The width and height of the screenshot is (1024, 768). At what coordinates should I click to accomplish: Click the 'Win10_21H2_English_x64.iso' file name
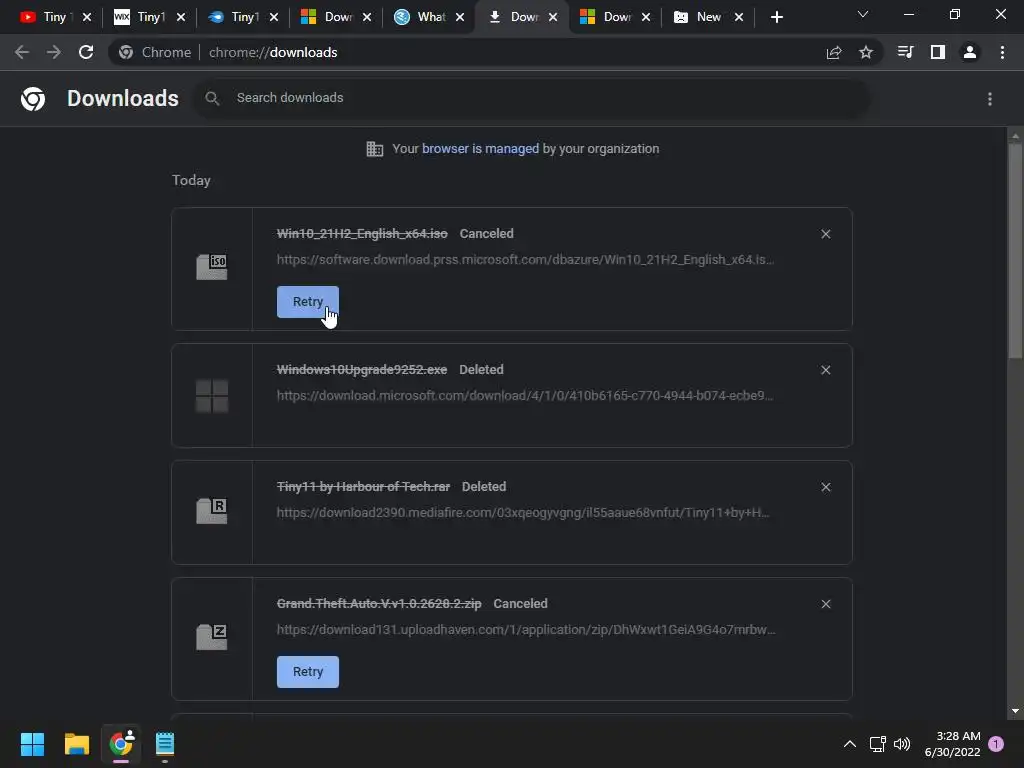coord(362,234)
